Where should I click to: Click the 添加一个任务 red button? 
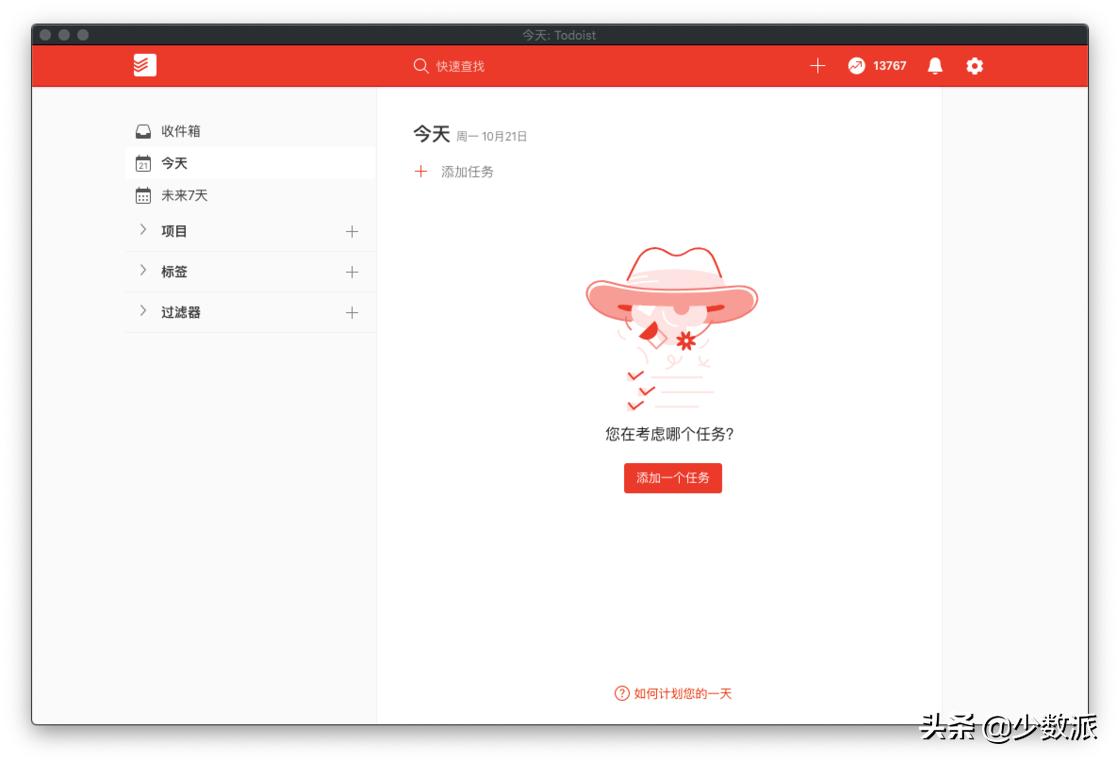coord(672,478)
